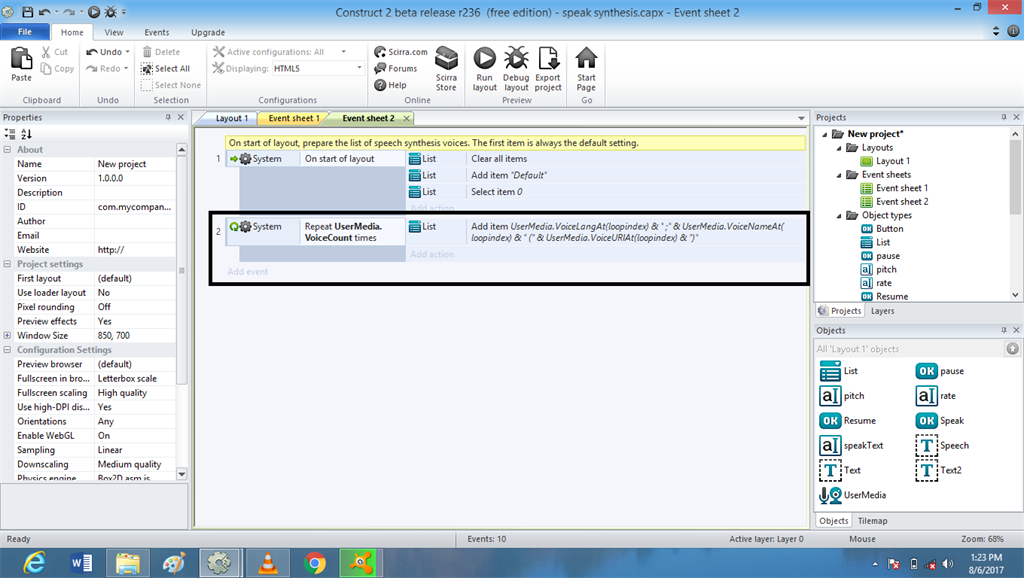Close the Event sheet 2 tab
This screenshot has height=578, width=1024.
pyautogui.click(x=406, y=118)
